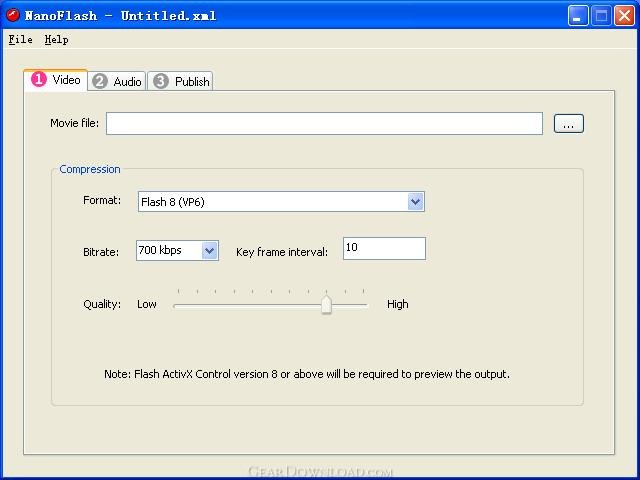Screen dimensions: 640x480
Task: Click the Quality slider track near Low
Action: [x=185, y=304]
